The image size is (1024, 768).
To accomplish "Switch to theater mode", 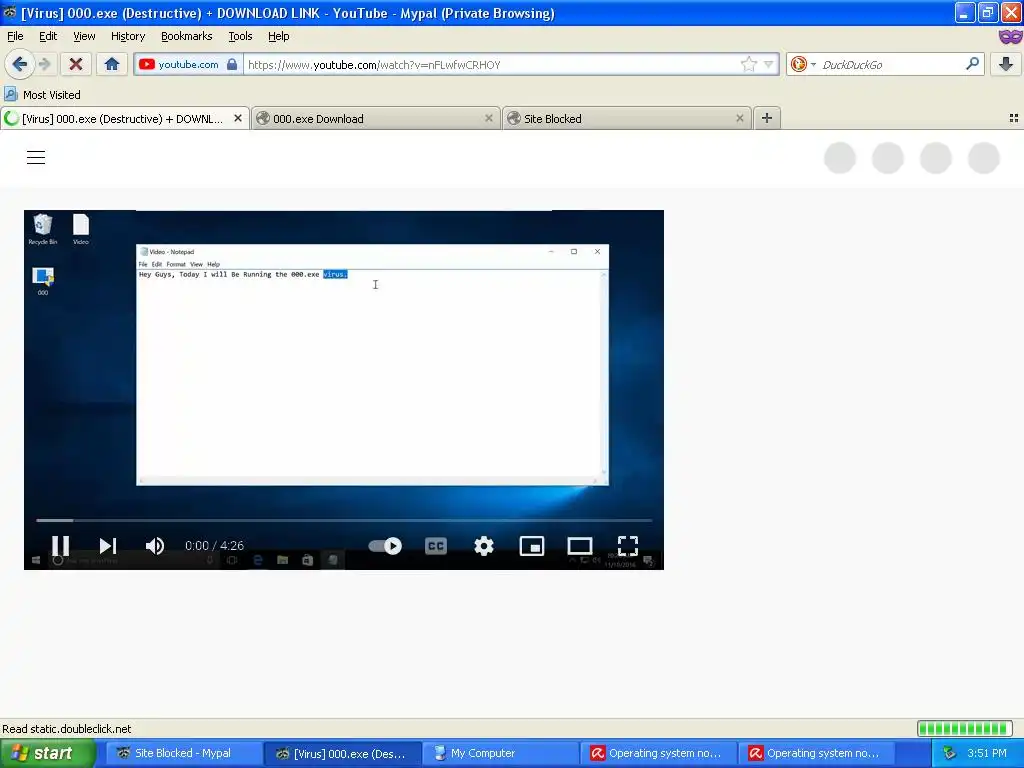I will click(580, 545).
